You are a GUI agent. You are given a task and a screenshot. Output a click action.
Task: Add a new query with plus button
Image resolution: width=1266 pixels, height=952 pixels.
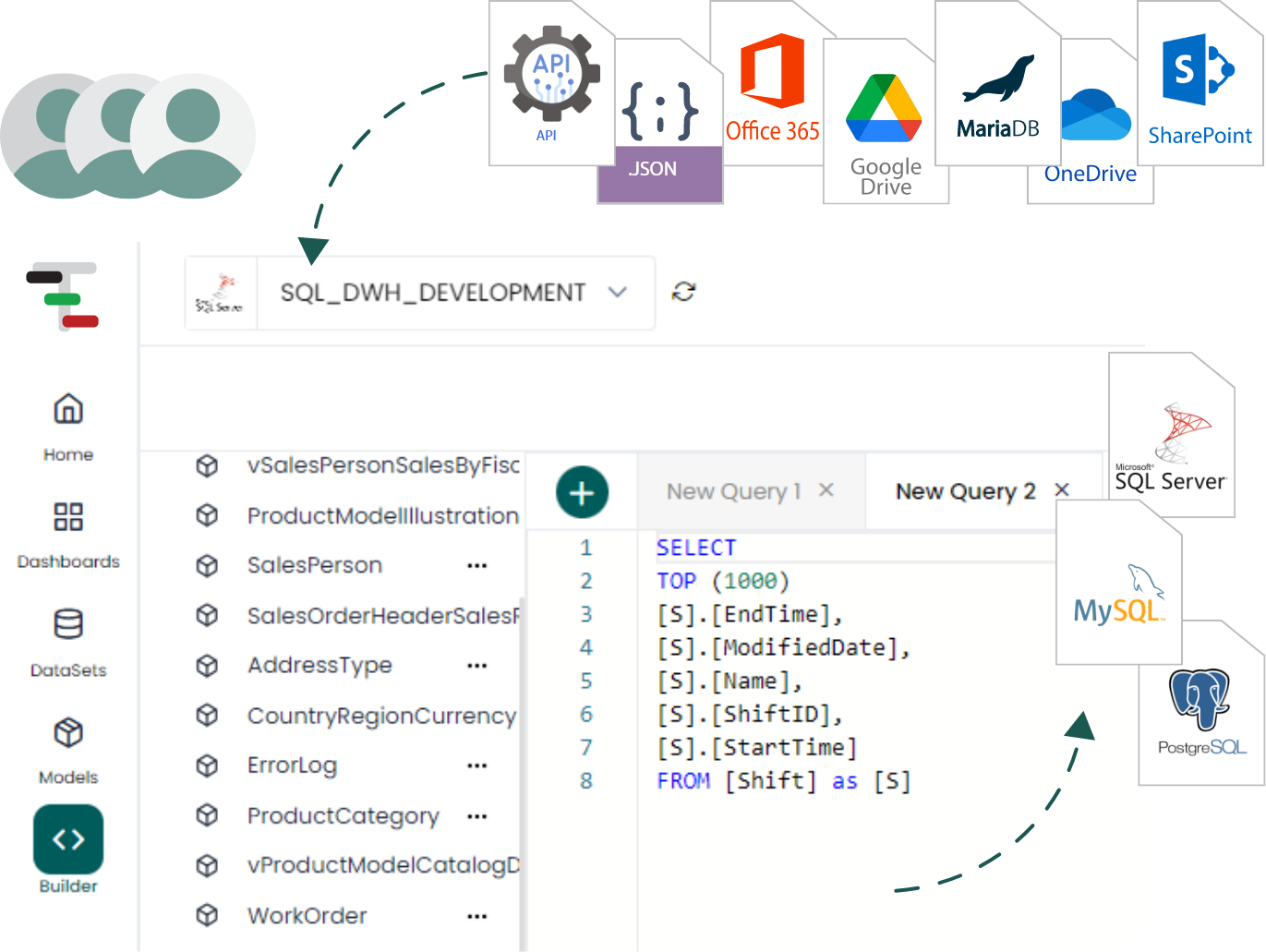click(582, 493)
